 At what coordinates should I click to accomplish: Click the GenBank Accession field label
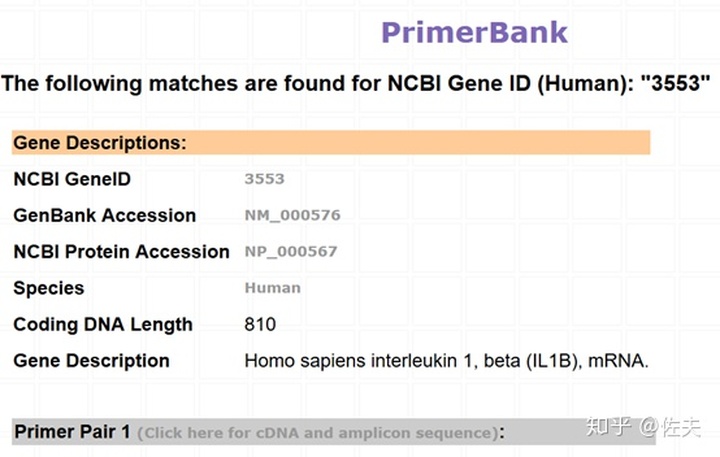point(105,215)
